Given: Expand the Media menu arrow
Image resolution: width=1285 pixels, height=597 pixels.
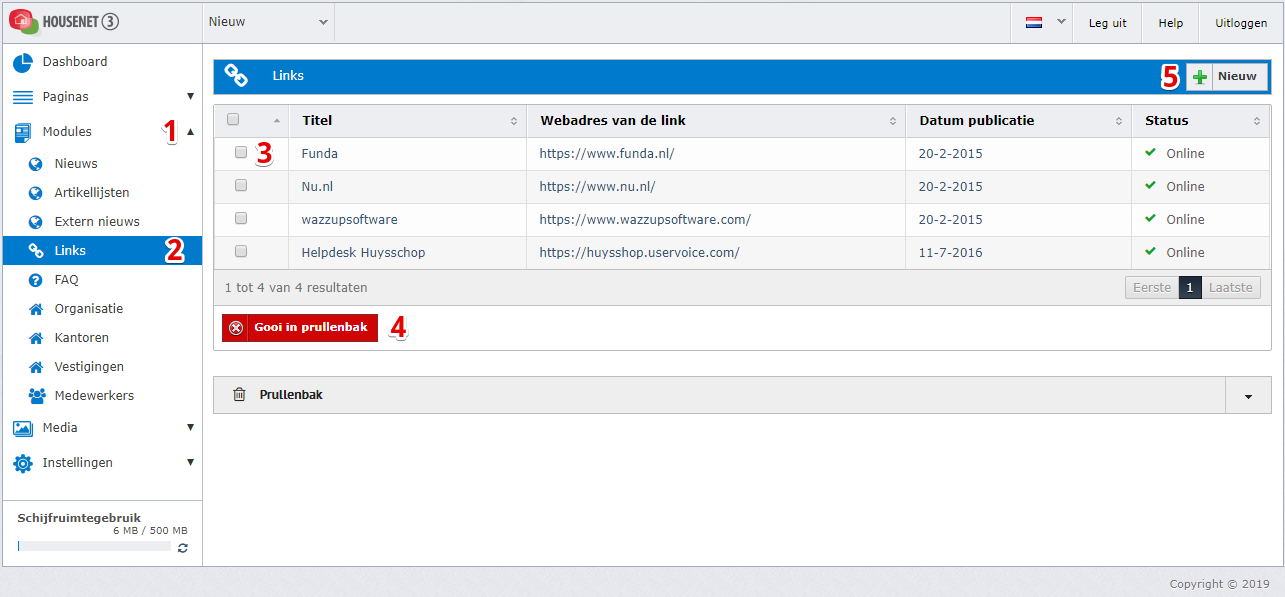Looking at the screenshot, I should (x=190, y=428).
